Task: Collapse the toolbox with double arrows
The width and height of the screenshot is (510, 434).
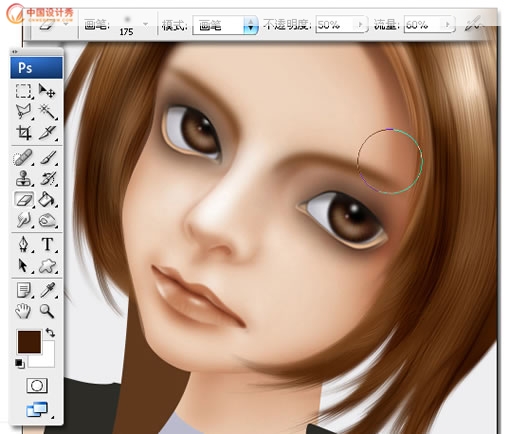Action: (14, 52)
